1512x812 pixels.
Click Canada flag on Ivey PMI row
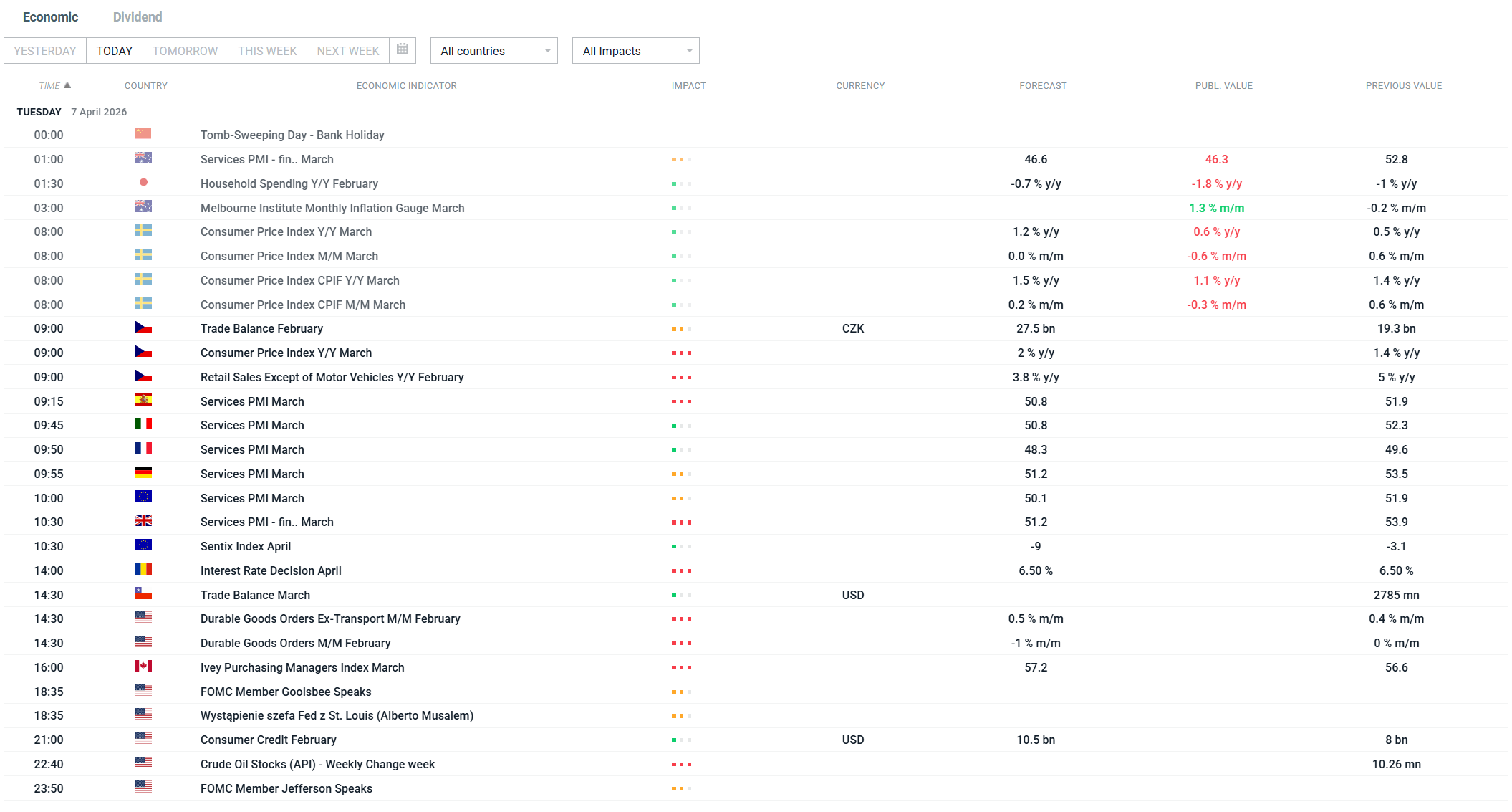click(x=143, y=667)
